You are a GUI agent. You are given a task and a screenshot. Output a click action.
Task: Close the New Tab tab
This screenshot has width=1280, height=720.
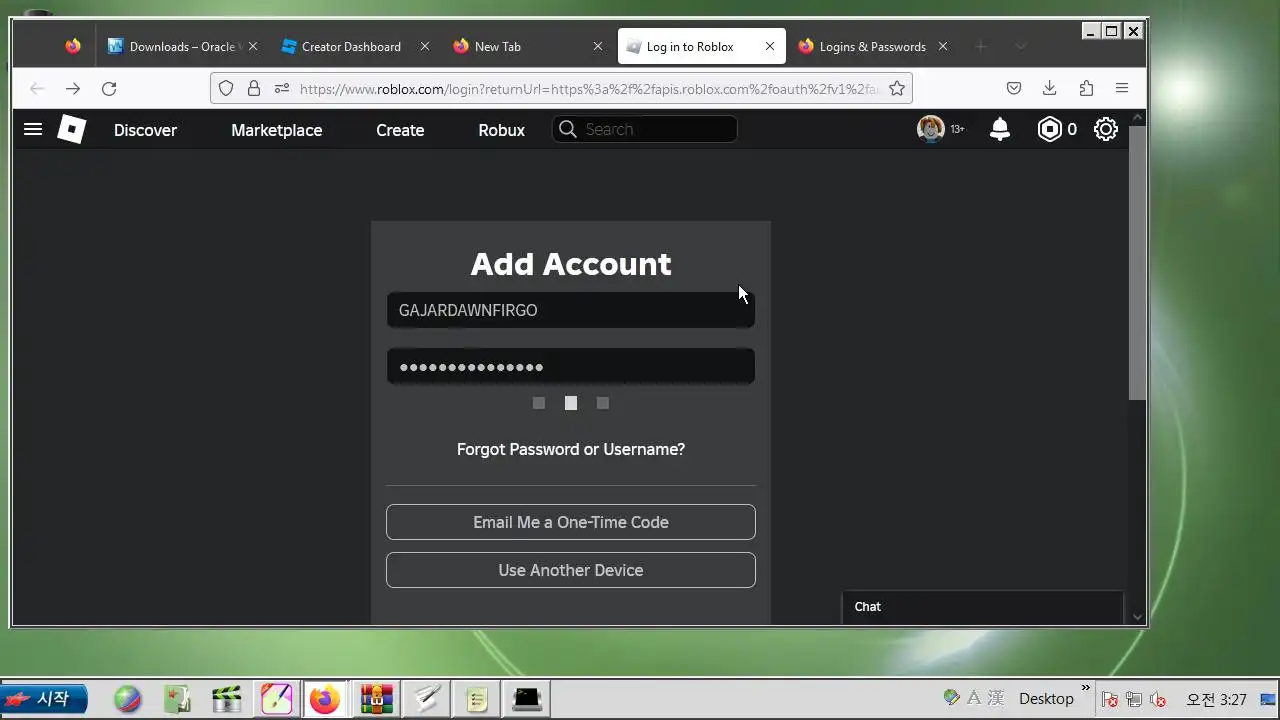598,46
